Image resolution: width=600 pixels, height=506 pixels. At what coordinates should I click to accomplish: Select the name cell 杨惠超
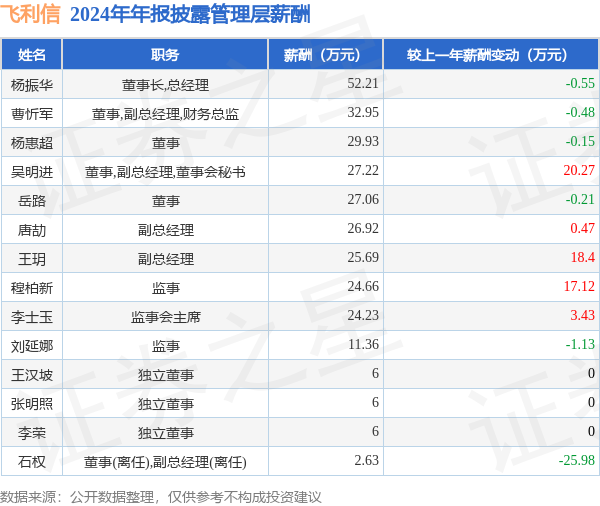click(x=32, y=143)
